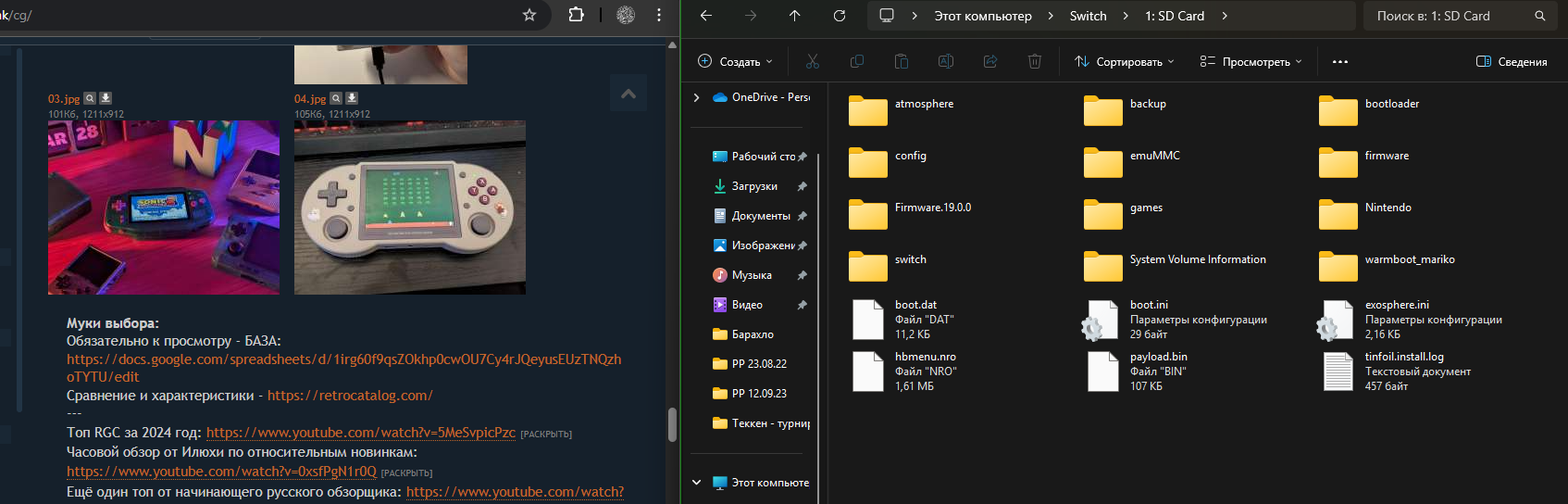Go up one folder level in Explorer
This screenshot has width=1568, height=504.
pyautogui.click(x=795, y=16)
